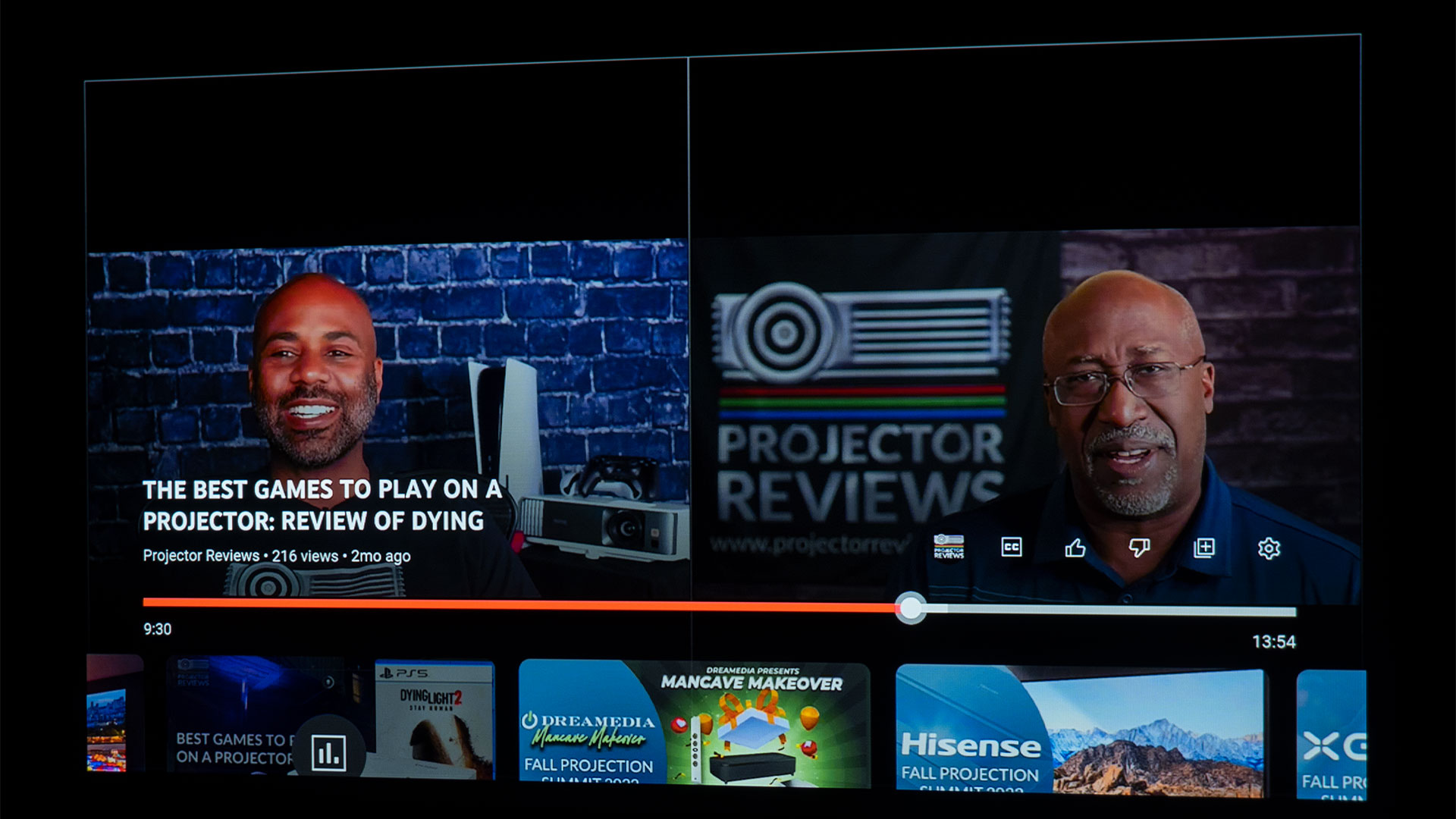Click the stats bar-chart icon on thumbnail
This screenshot has height=819, width=1456.
tap(329, 753)
